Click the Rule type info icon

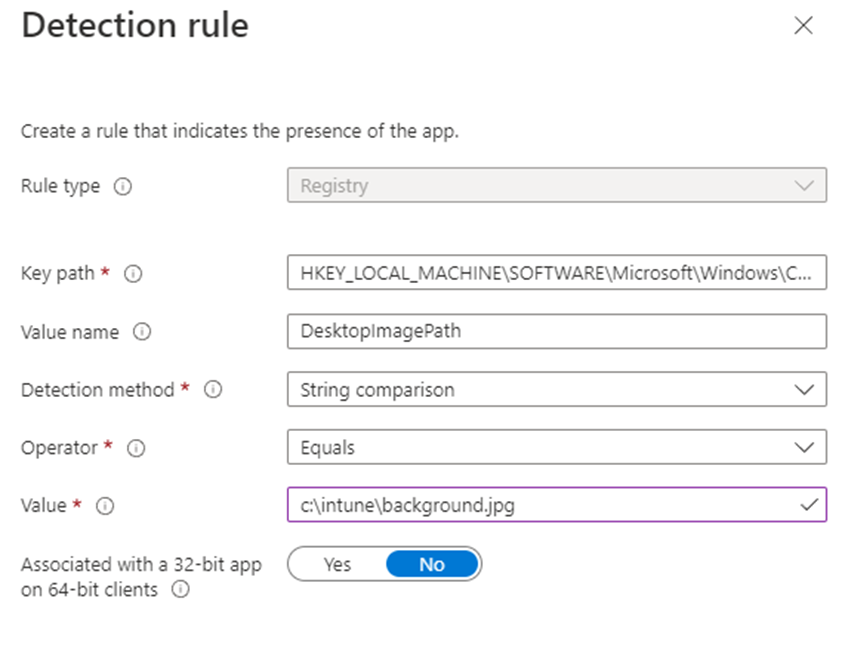(123, 186)
